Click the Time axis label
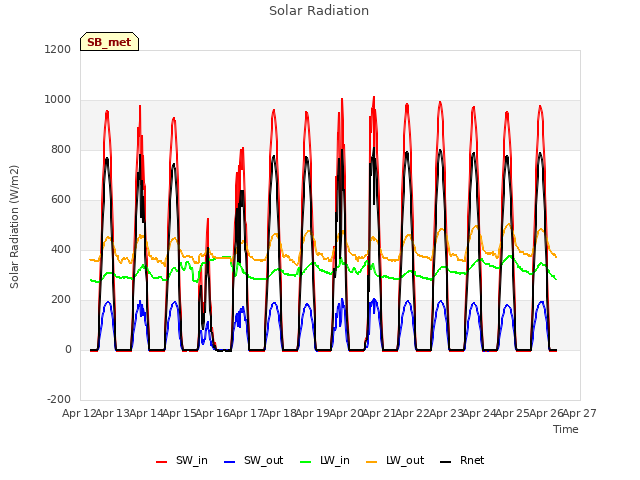Viewport: 640px width, 480px height. point(566,429)
